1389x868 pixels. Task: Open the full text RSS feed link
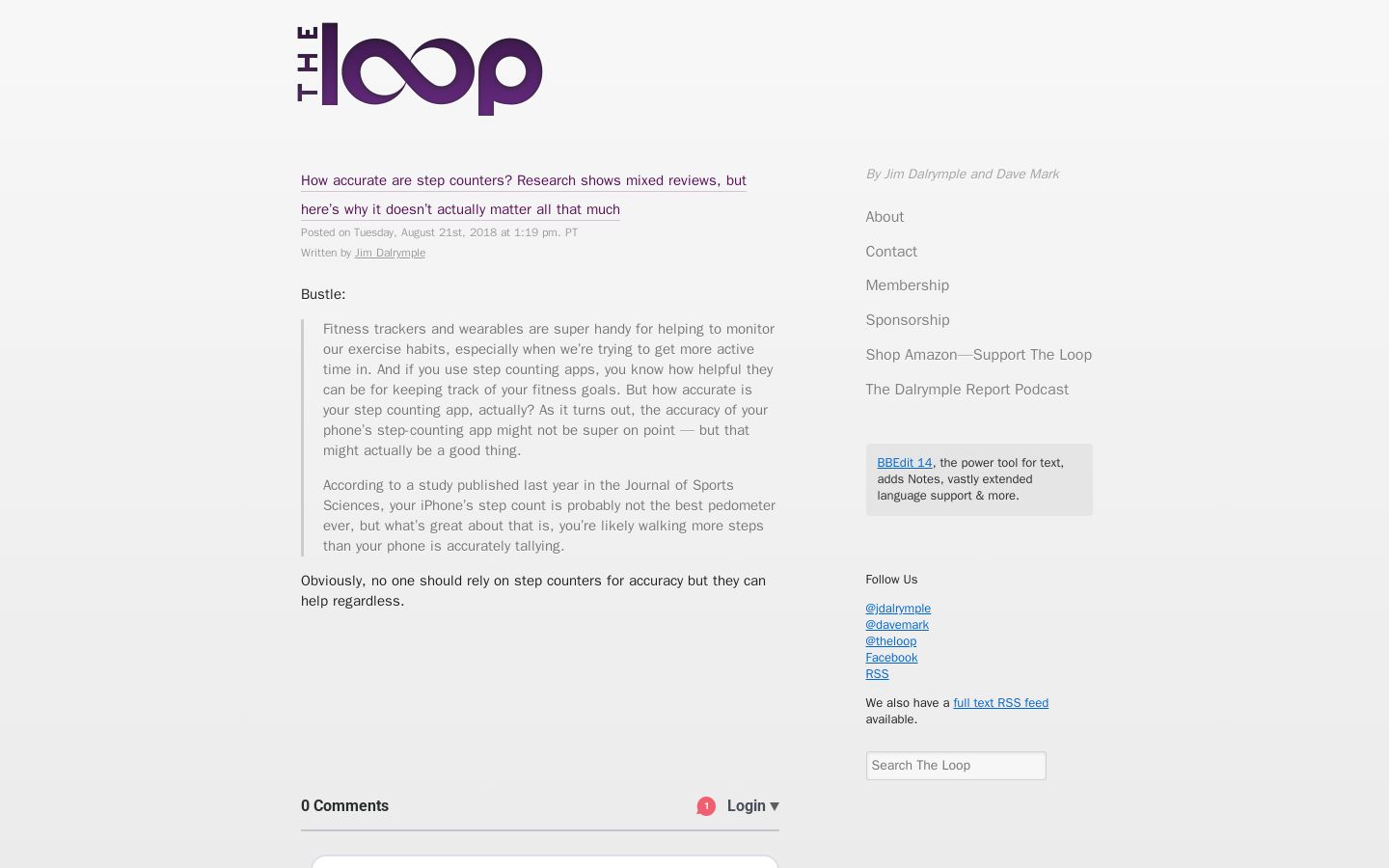coord(1000,703)
